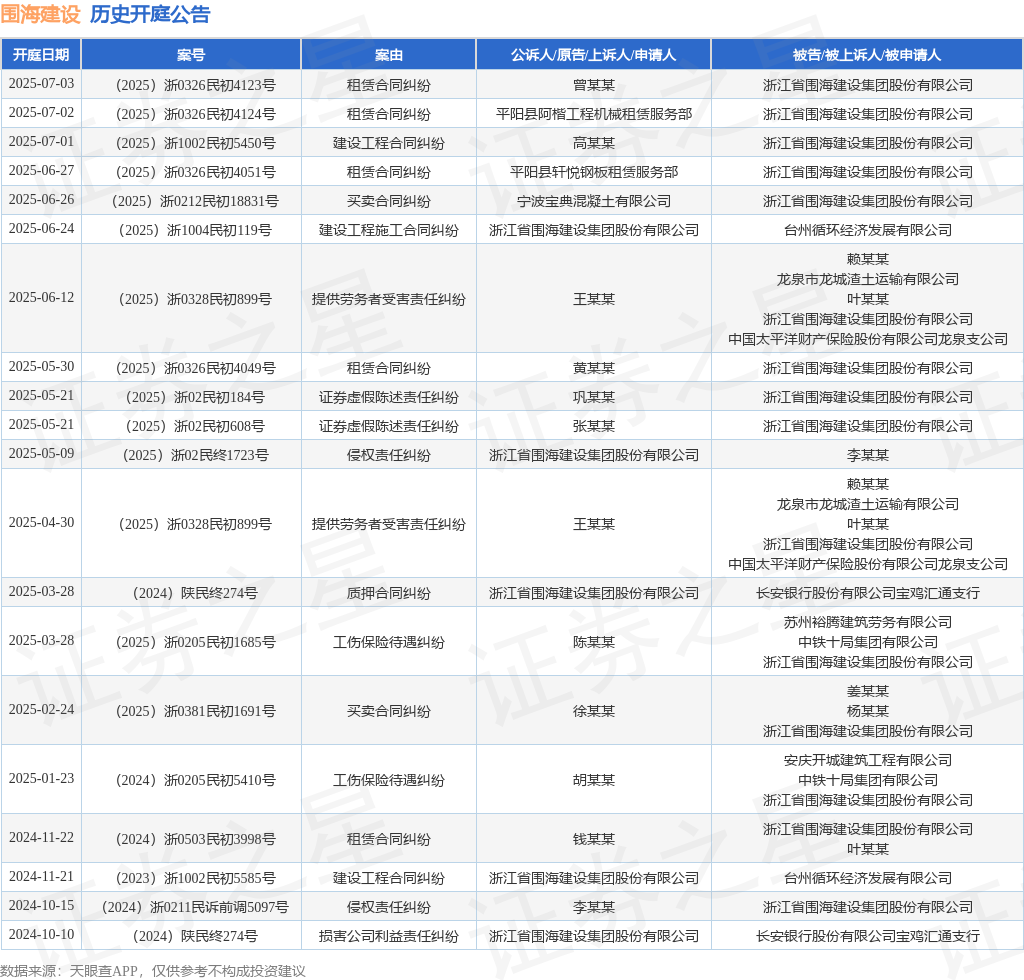Click case number (2025)浙0326民初4124号

click(x=195, y=114)
